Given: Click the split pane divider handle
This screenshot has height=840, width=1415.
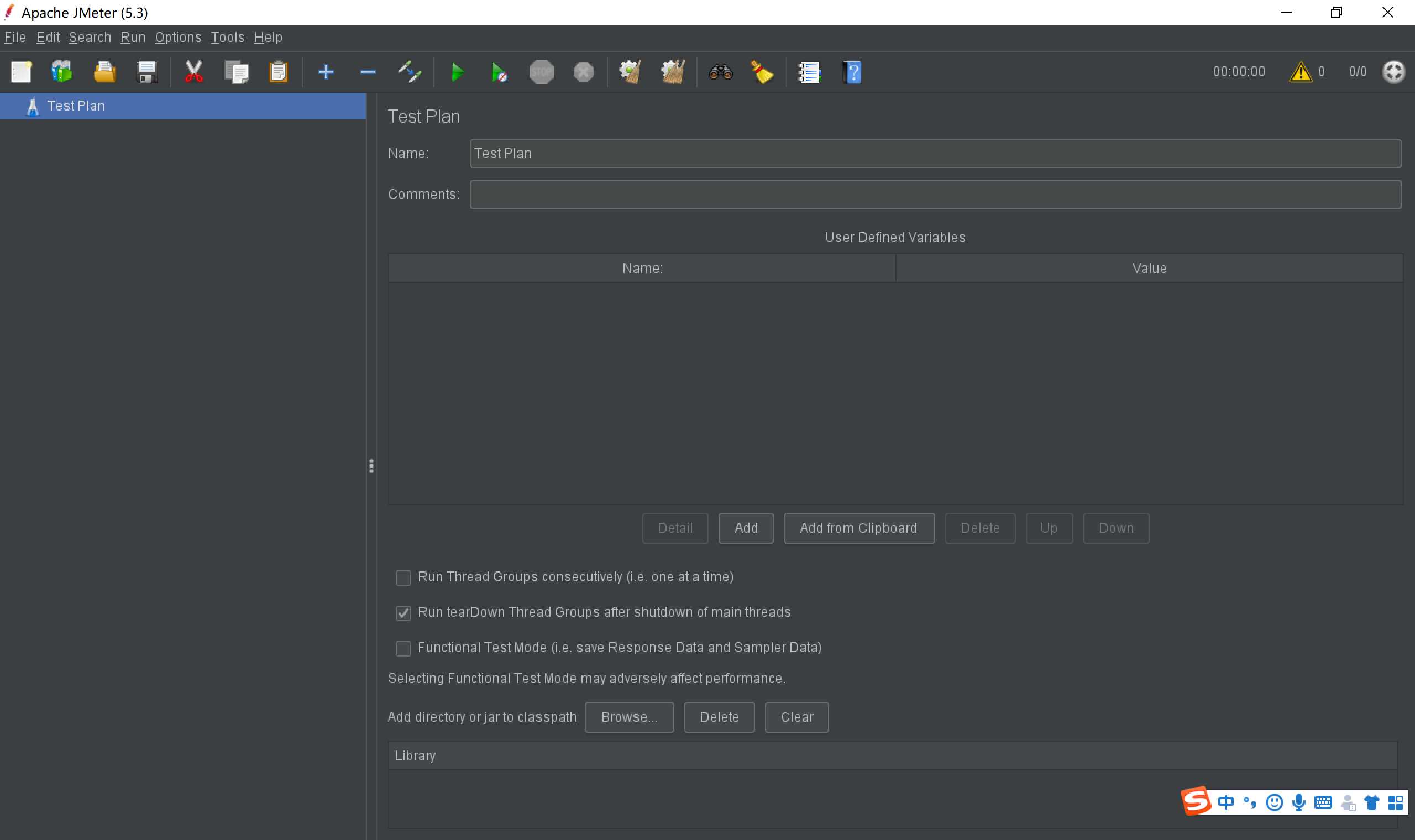Looking at the screenshot, I should click(x=371, y=466).
